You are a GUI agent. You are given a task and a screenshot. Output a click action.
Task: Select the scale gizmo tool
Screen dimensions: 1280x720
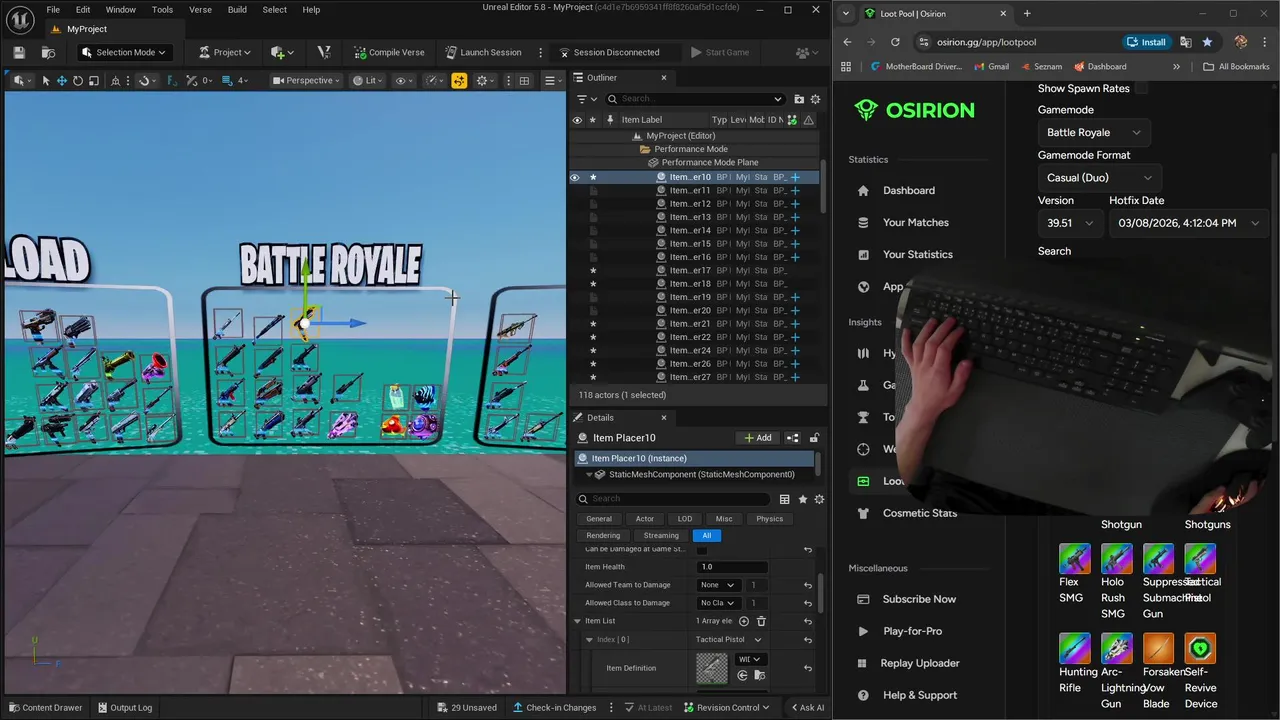[x=93, y=80]
